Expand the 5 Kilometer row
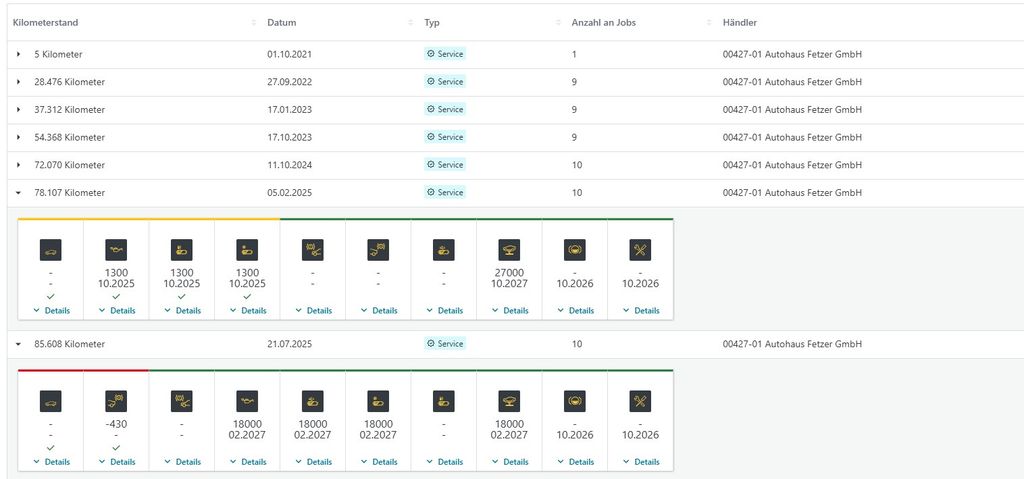The image size is (1024, 479). click(x=18, y=54)
